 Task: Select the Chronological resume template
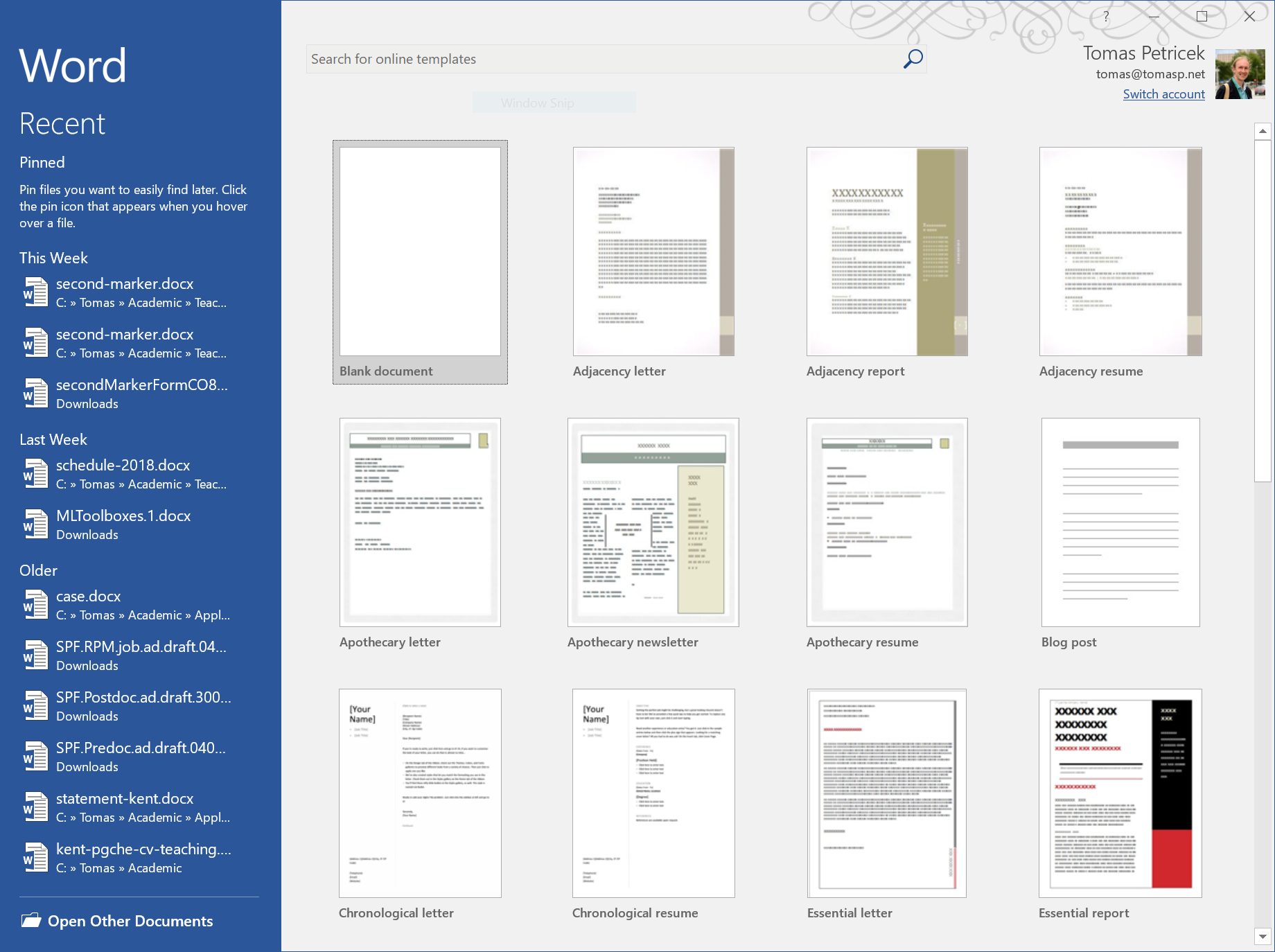[x=653, y=804]
